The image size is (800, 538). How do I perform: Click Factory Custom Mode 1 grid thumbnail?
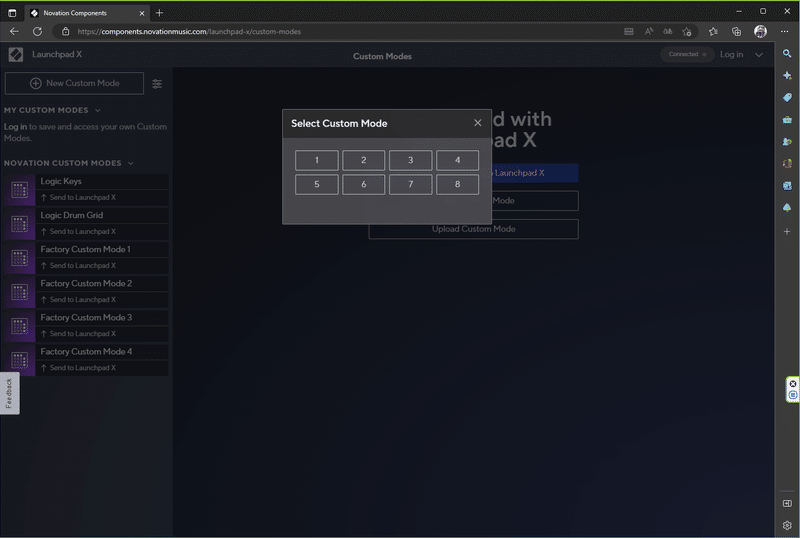[20, 258]
